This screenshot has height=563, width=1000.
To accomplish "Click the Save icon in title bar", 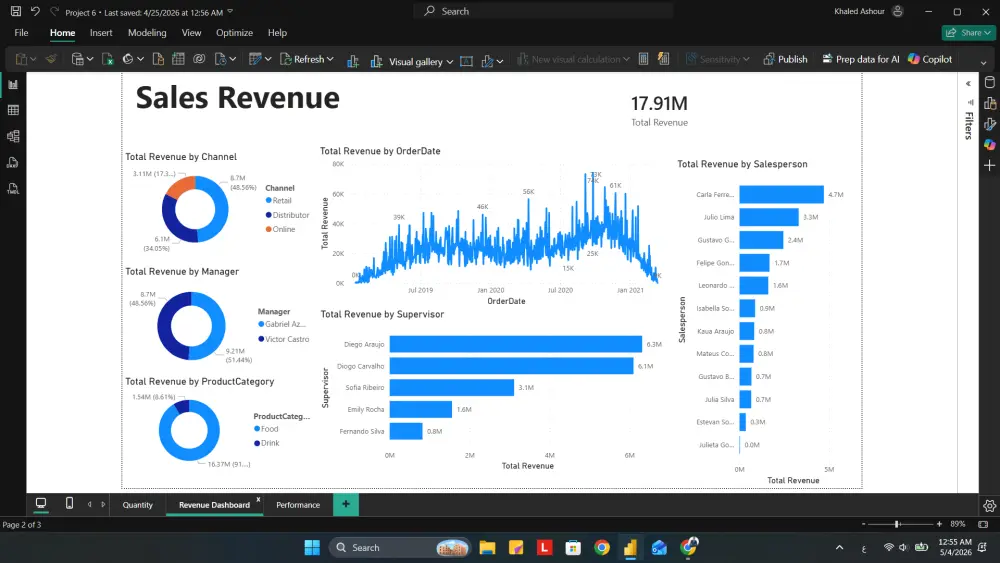I will tap(16, 11).
